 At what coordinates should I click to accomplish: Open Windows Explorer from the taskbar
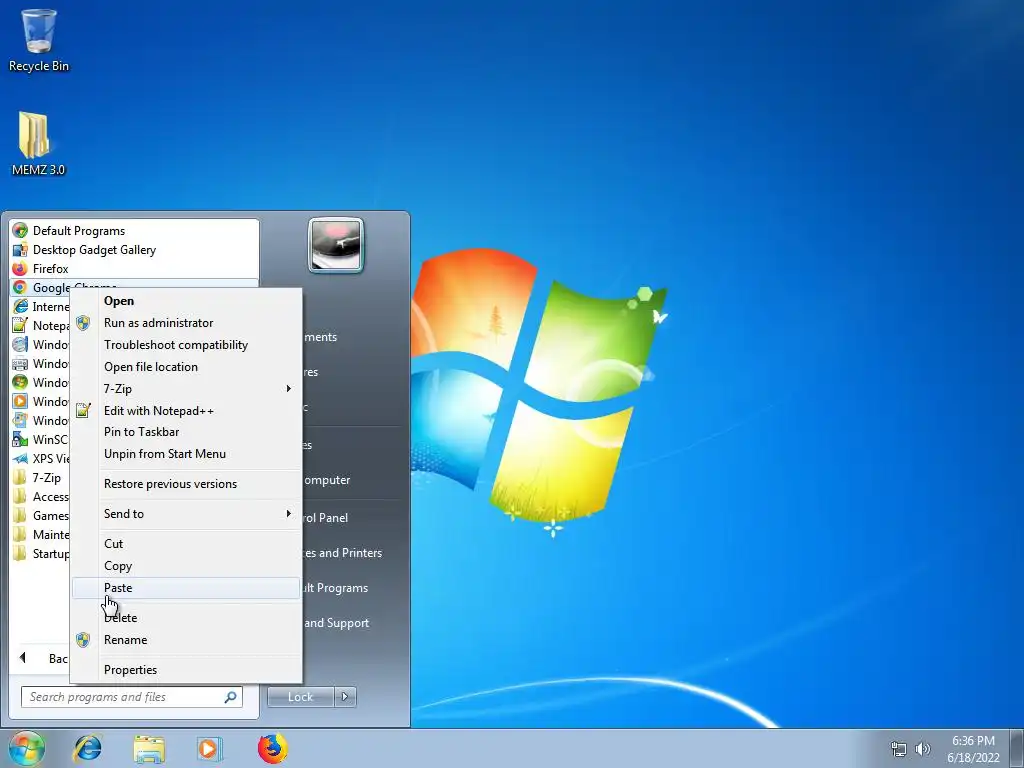pyautogui.click(x=149, y=748)
